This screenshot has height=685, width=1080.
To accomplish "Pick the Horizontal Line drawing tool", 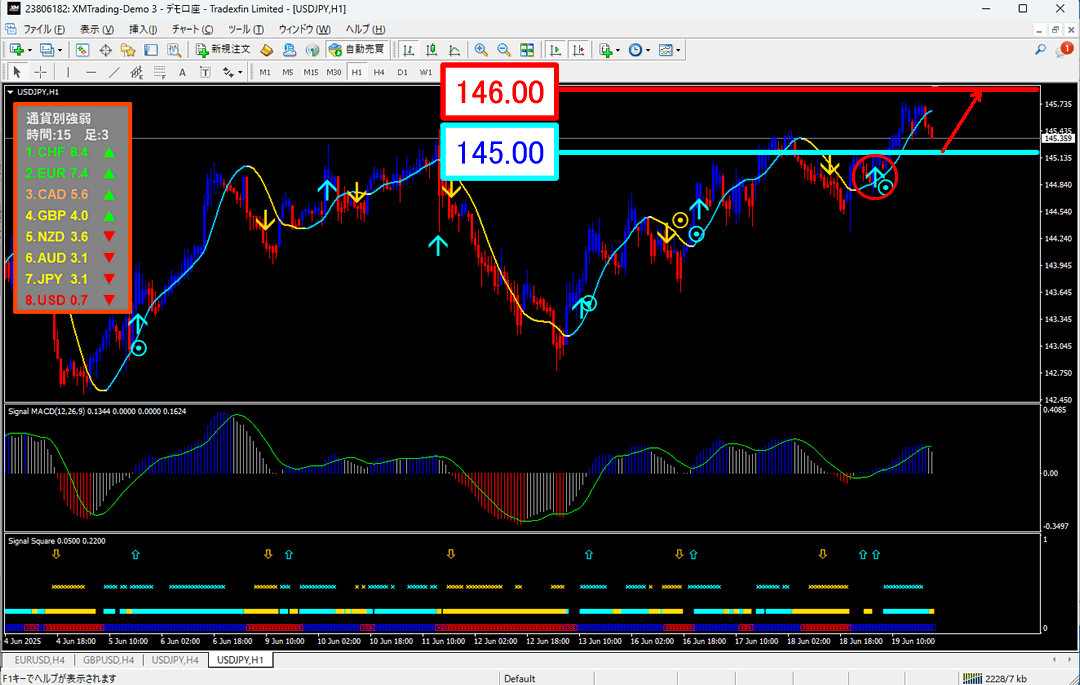I will 91,72.
